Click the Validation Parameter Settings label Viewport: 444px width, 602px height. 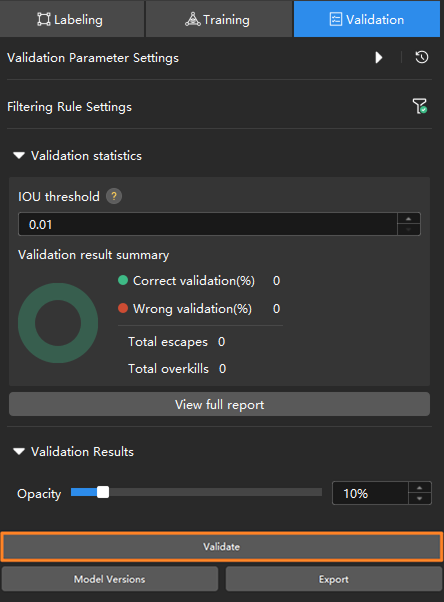point(93,58)
